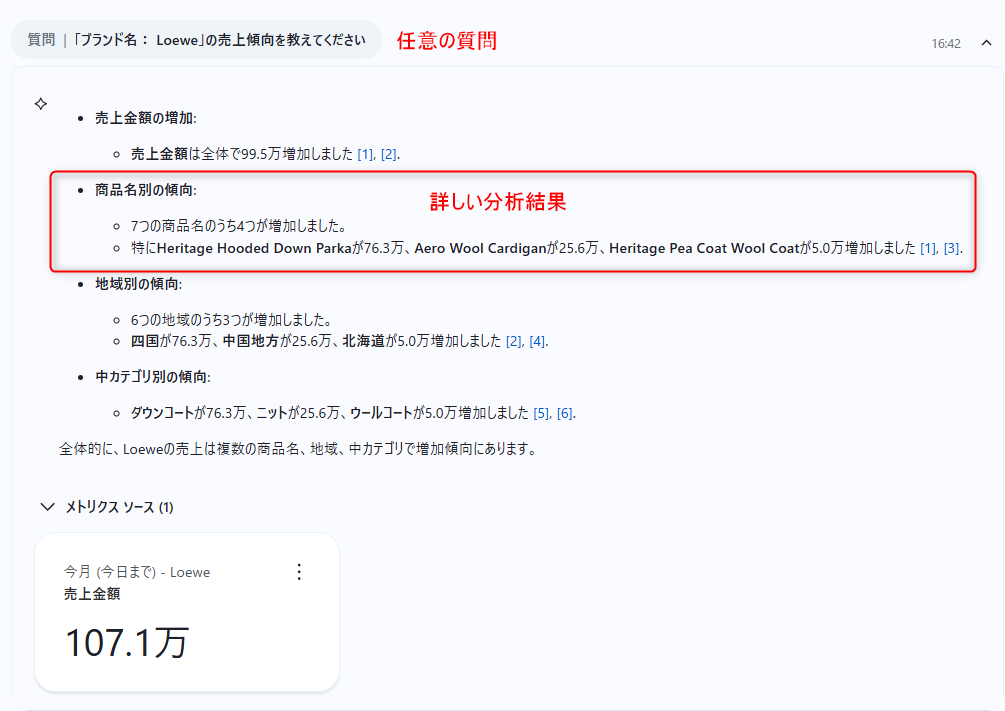Open the three-dot menu on the Loewe metric card
The image size is (1005, 711).
(299, 572)
